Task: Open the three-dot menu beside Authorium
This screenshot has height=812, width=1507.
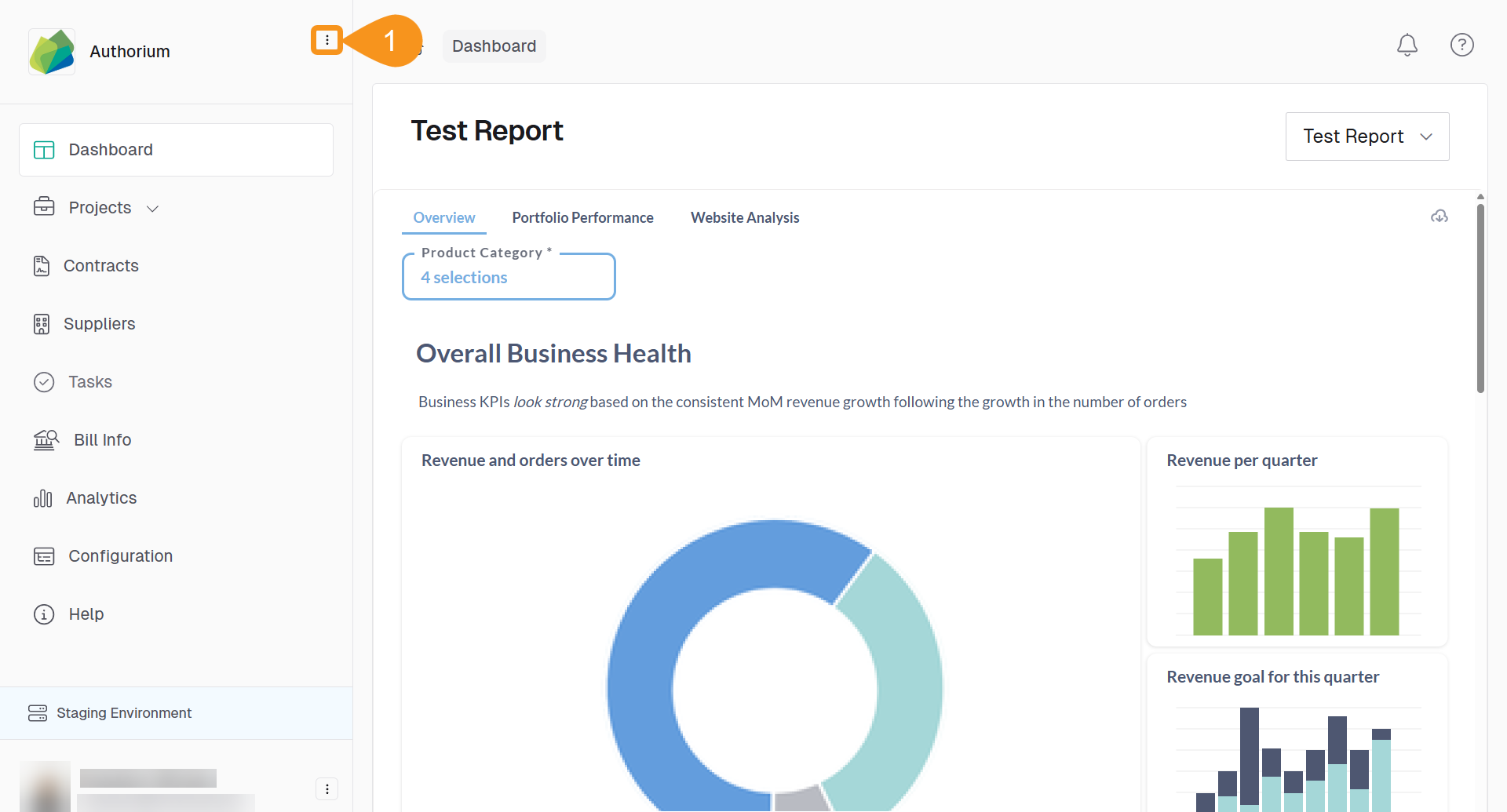Action: point(327,40)
